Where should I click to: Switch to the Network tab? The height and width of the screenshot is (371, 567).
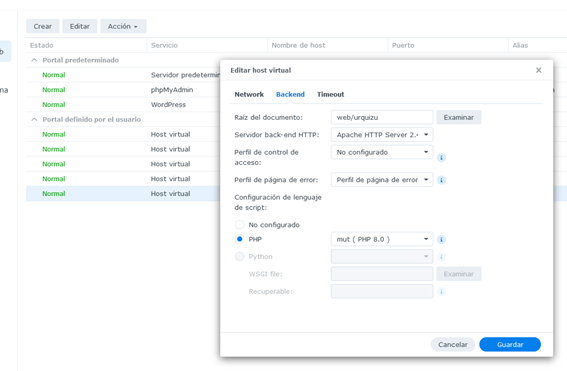(x=249, y=94)
